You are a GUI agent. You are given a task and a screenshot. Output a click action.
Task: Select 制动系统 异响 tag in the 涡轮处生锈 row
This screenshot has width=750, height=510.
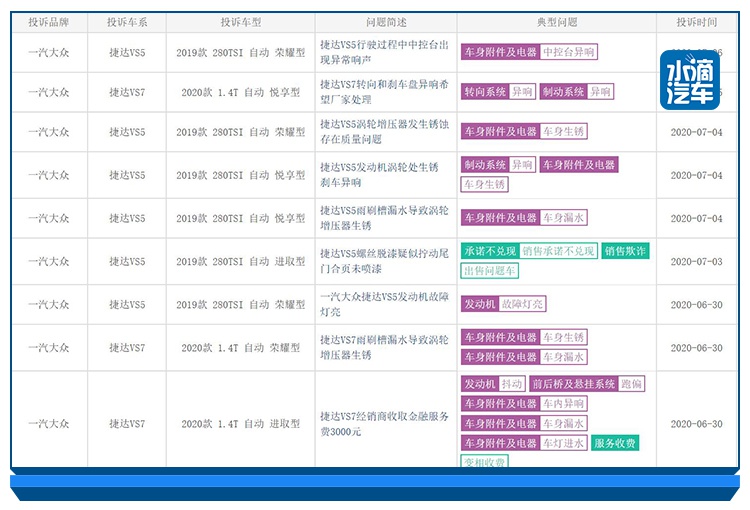coord(498,165)
